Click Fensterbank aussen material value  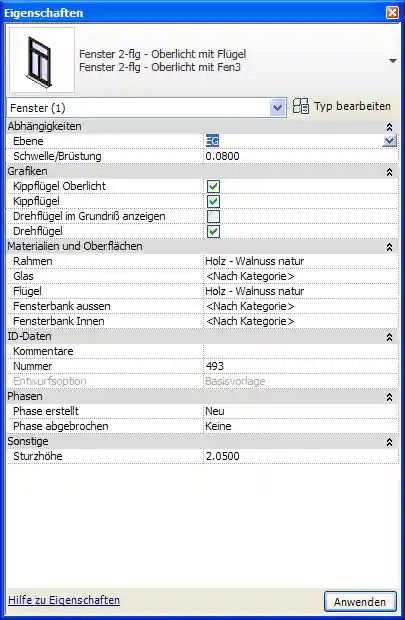(301, 306)
